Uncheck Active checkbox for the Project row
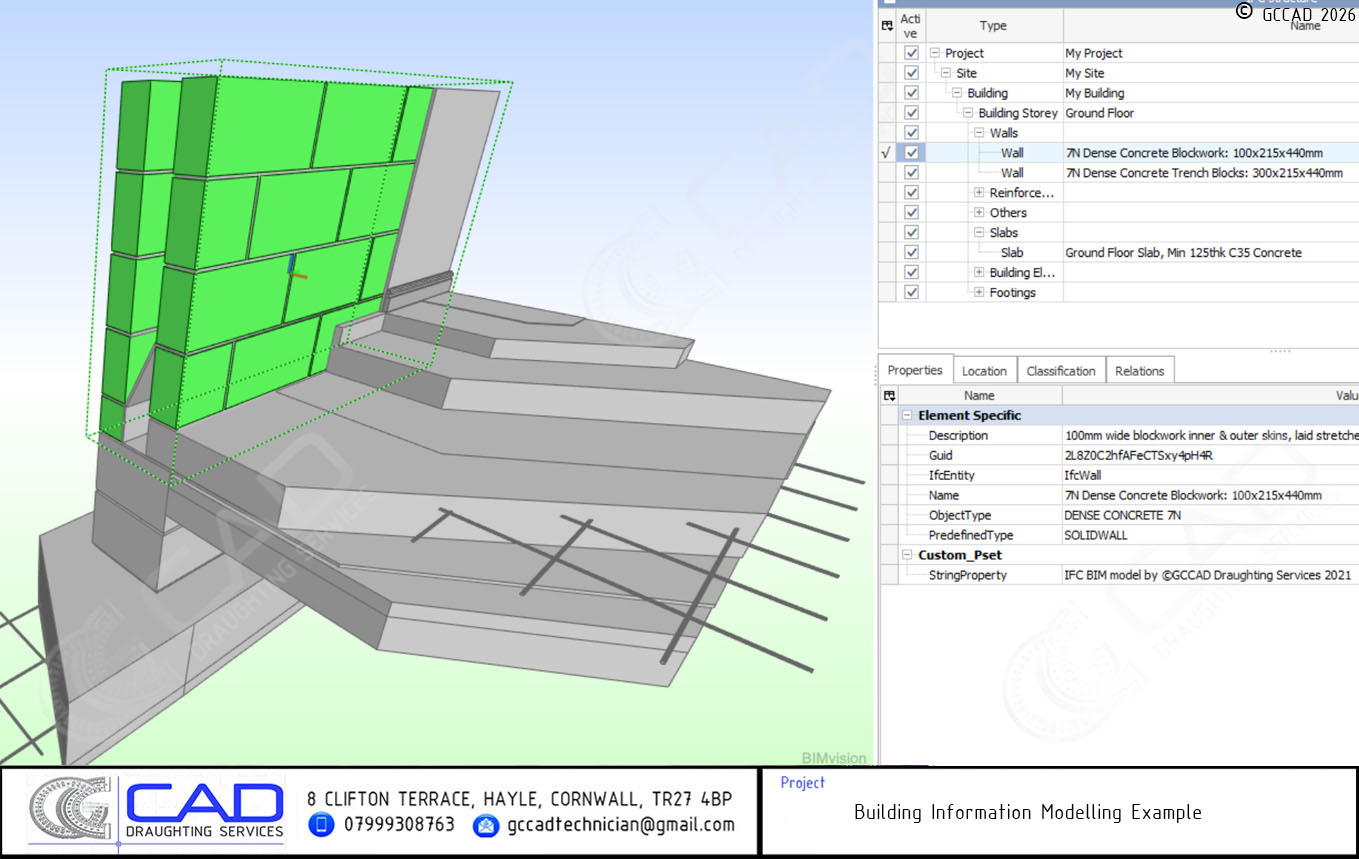The width and height of the screenshot is (1359, 859). (911, 53)
